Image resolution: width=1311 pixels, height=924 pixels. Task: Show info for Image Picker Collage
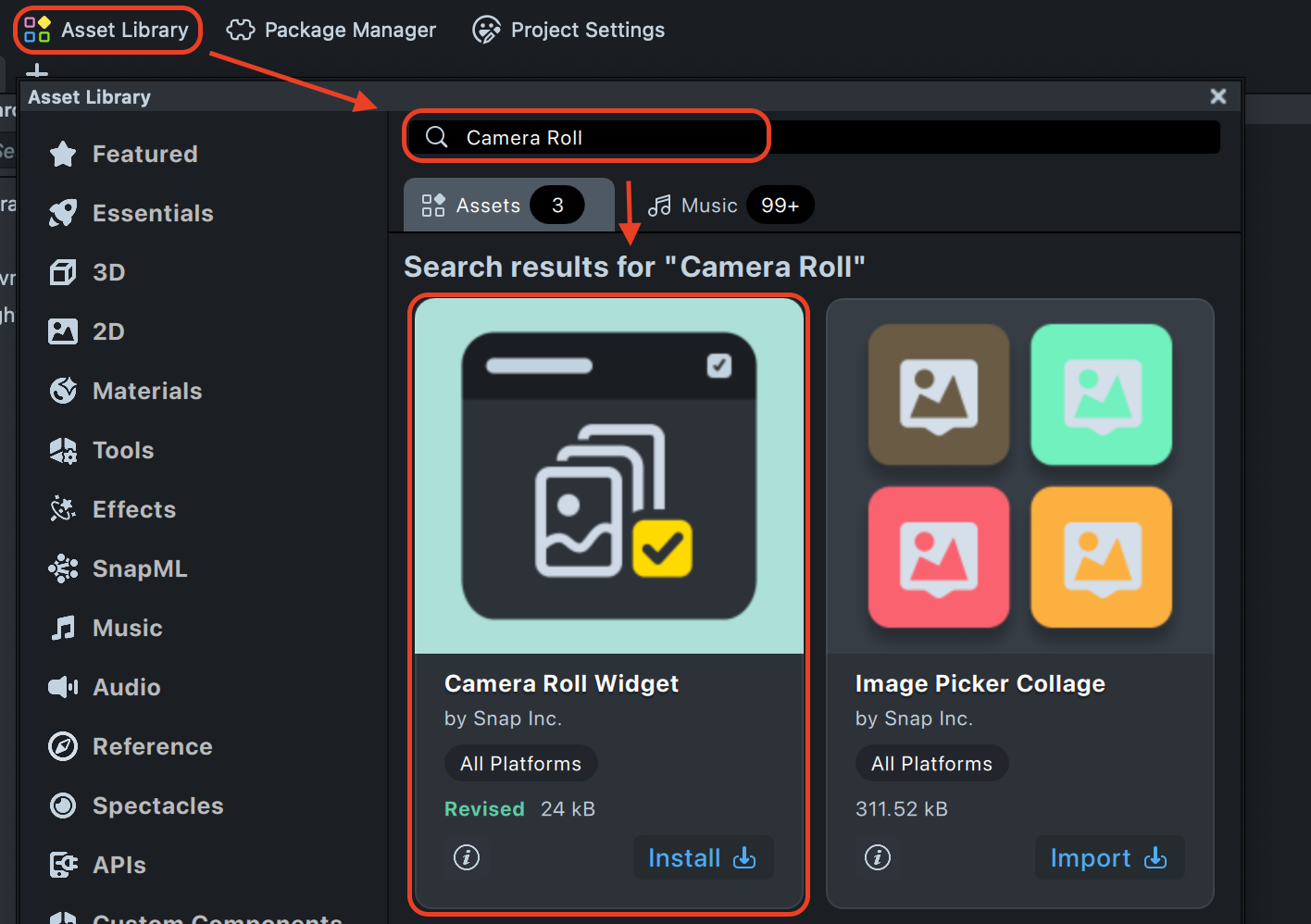(x=878, y=857)
